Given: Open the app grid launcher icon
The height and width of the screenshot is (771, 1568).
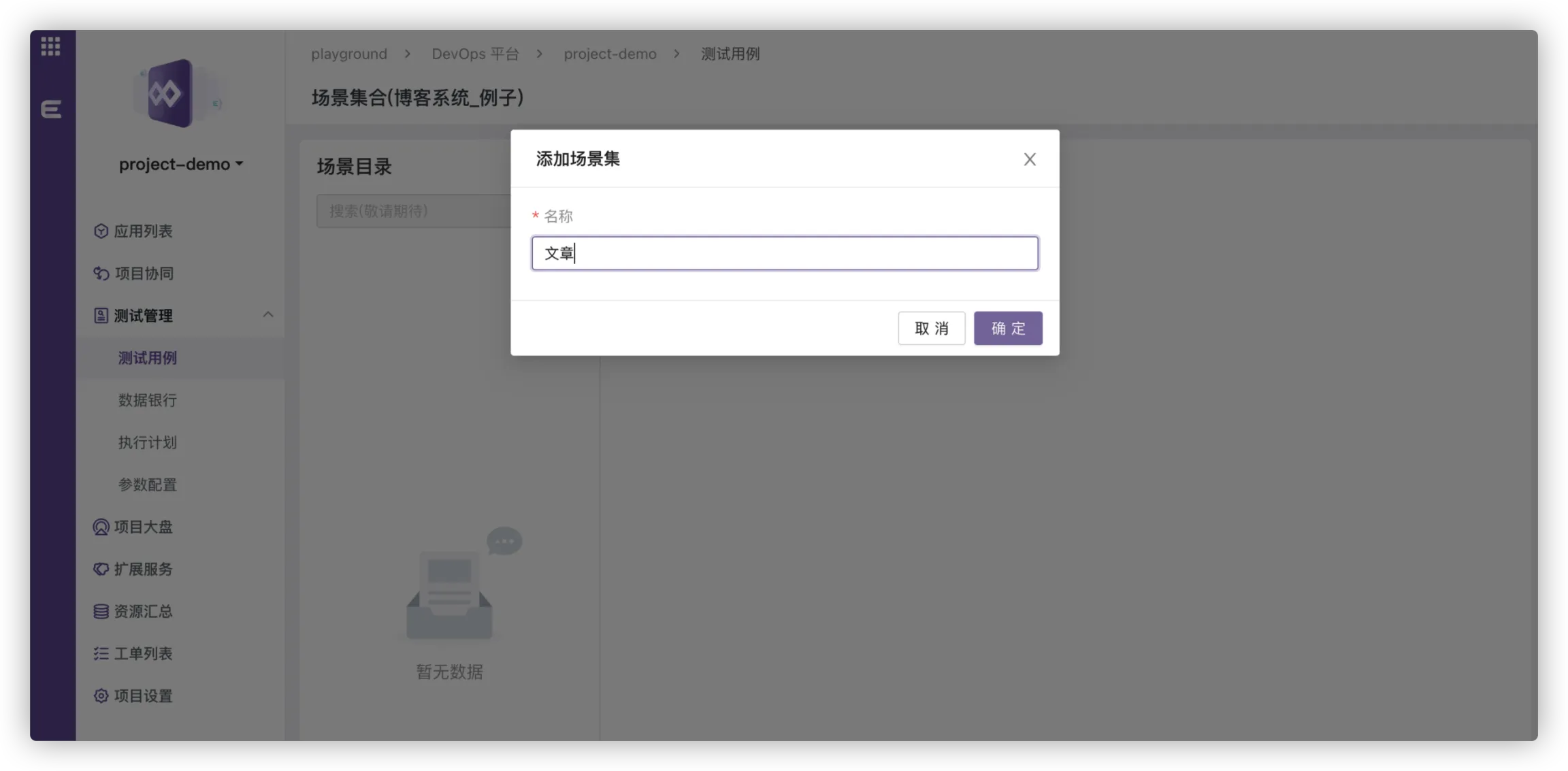Looking at the screenshot, I should (x=50, y=46).
